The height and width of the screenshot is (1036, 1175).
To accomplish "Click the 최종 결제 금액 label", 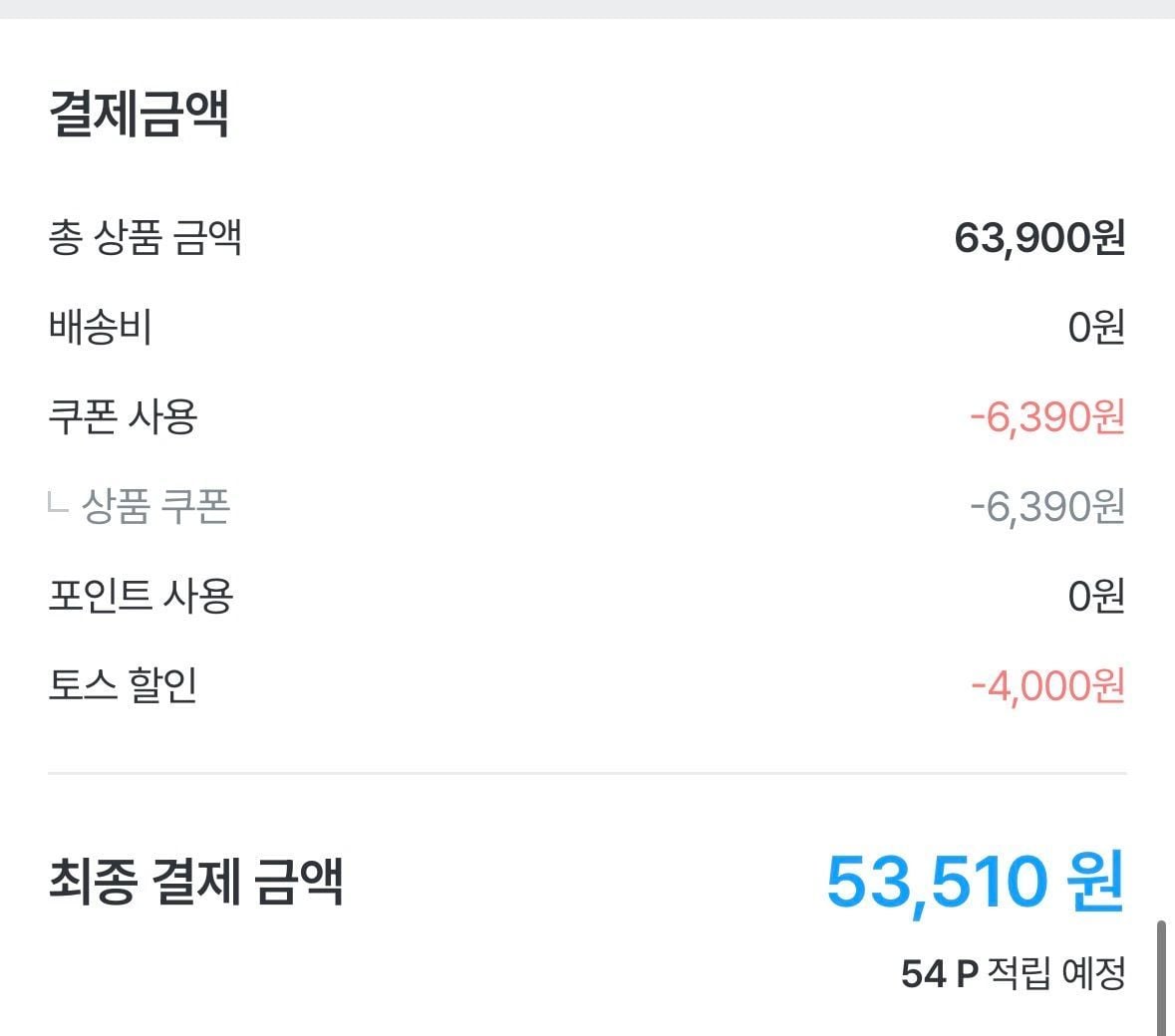I will point(196,881).
